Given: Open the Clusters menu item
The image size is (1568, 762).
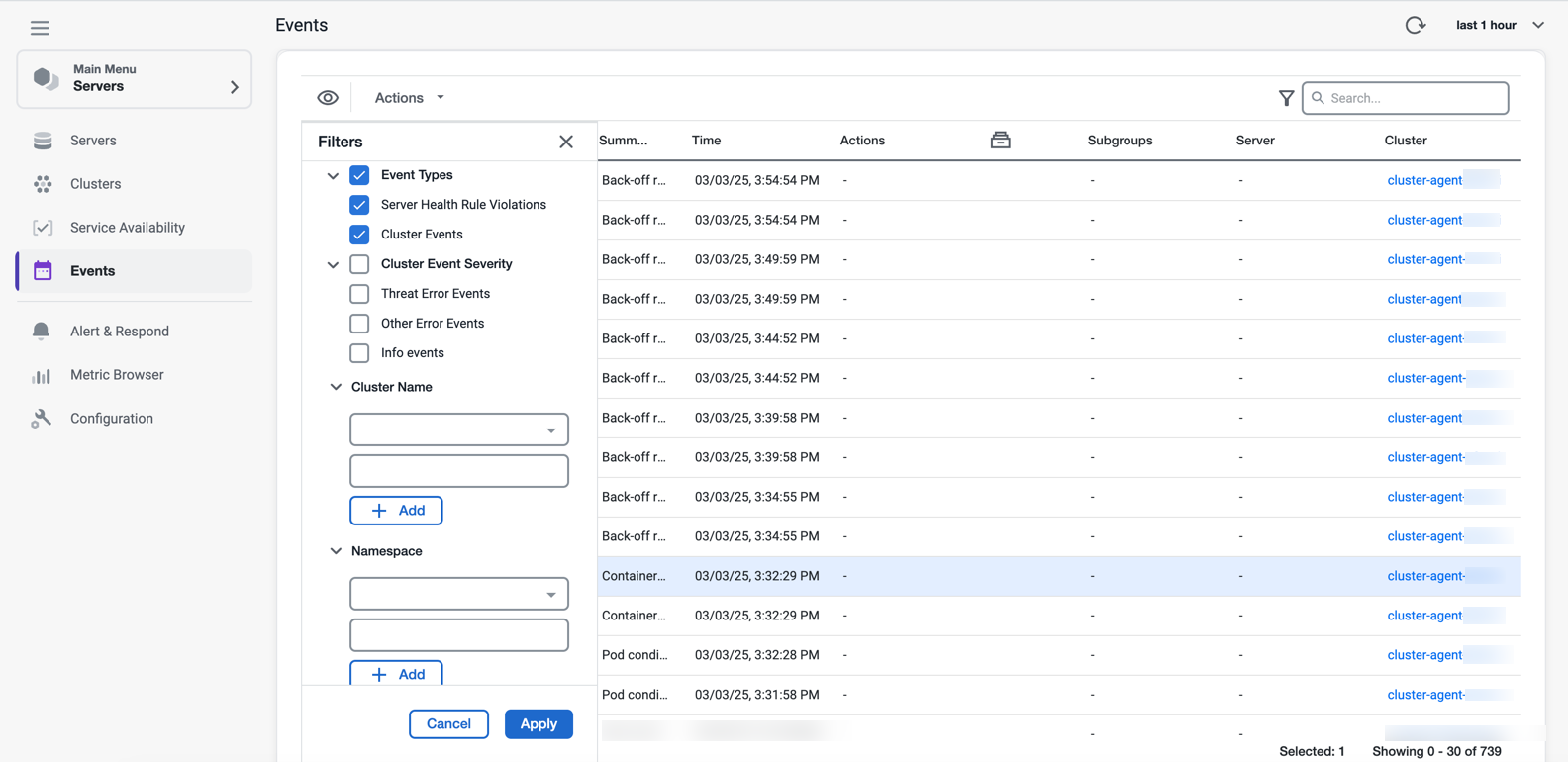Looking at the screenshot, I should coord(135,184).
